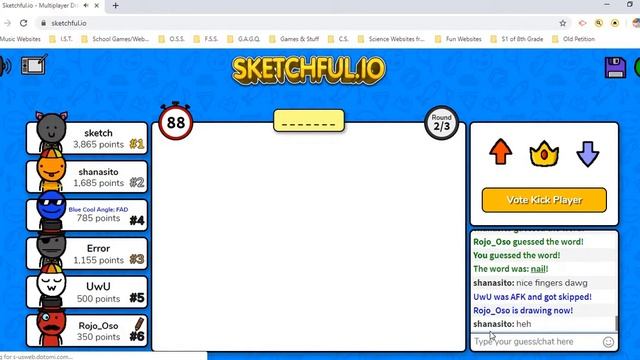
Task: Click the blue sunglasses avatar
Action: [51, 208]
